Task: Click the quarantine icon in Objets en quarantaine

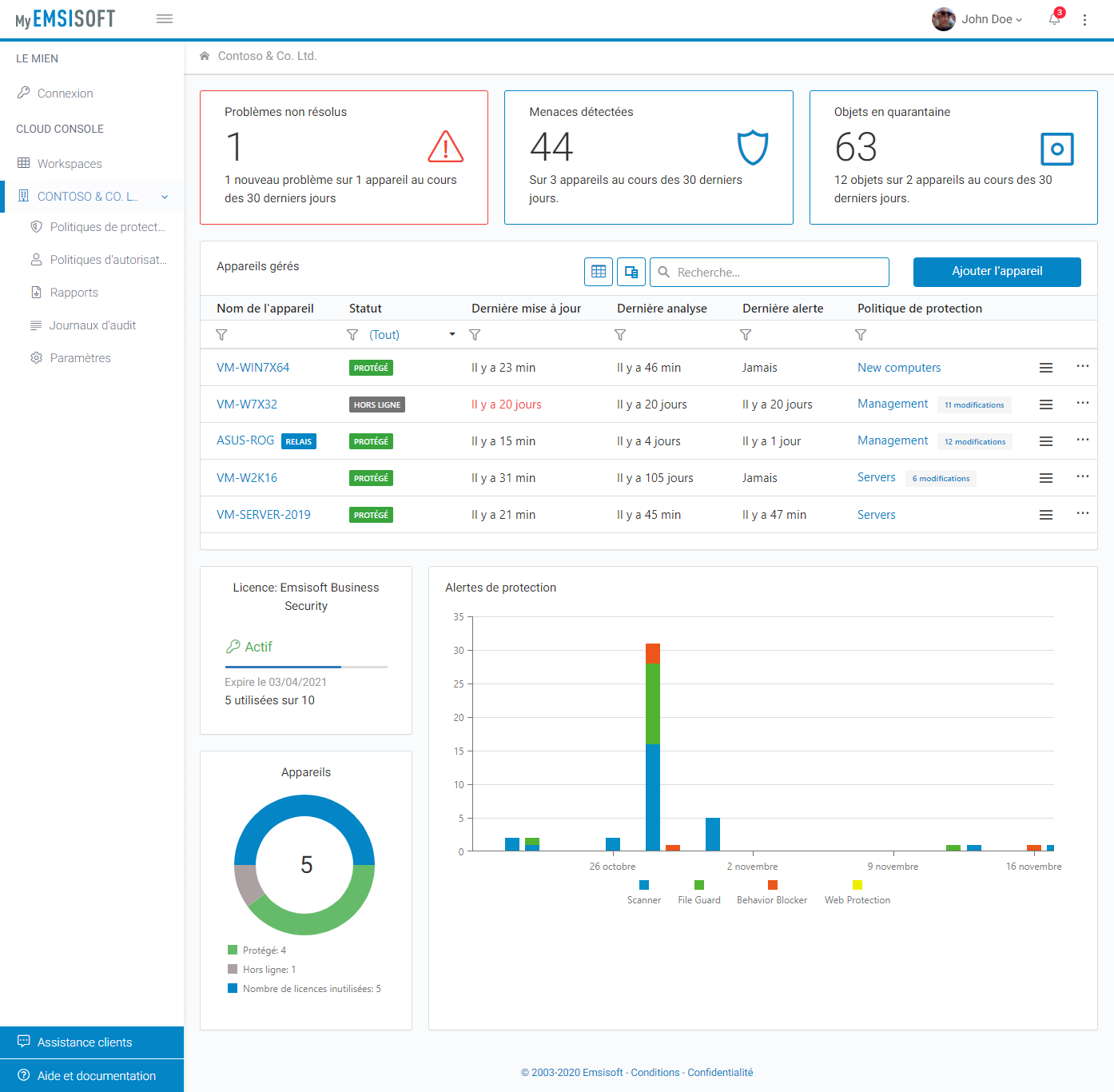Action: [1057, 149]
